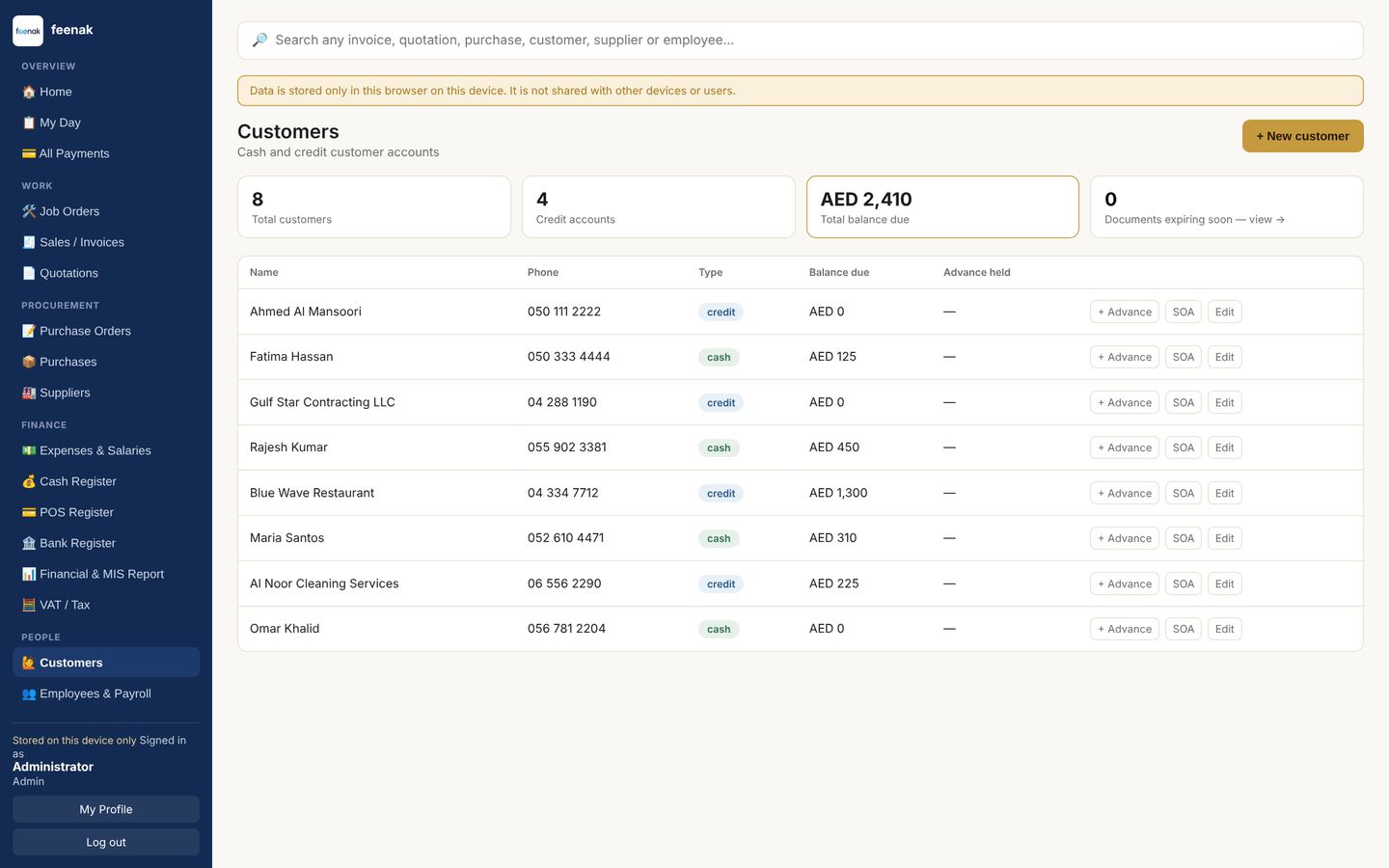Click the Sales / Invoices receipt icon
1389x868 pixels.
(29, 242)
